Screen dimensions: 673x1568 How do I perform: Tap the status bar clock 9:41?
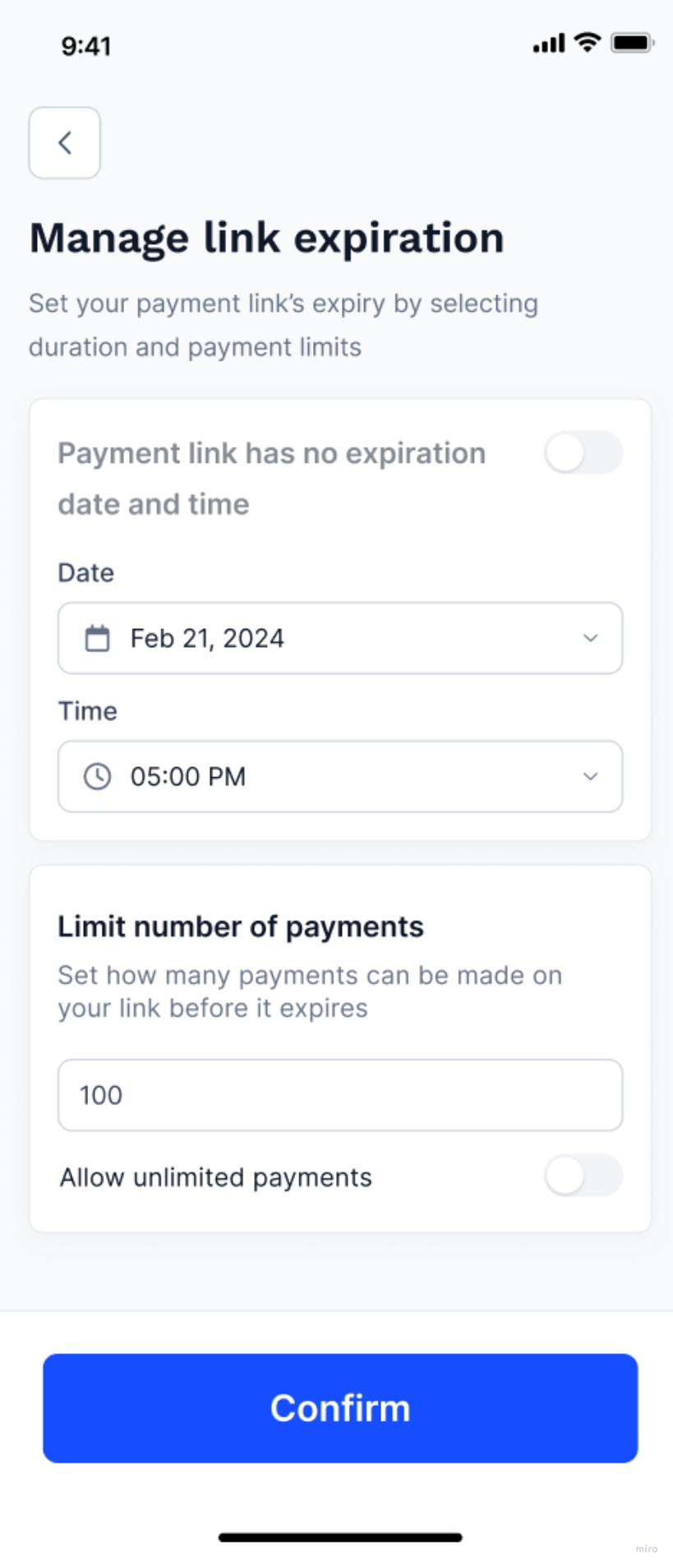(86, 46)
